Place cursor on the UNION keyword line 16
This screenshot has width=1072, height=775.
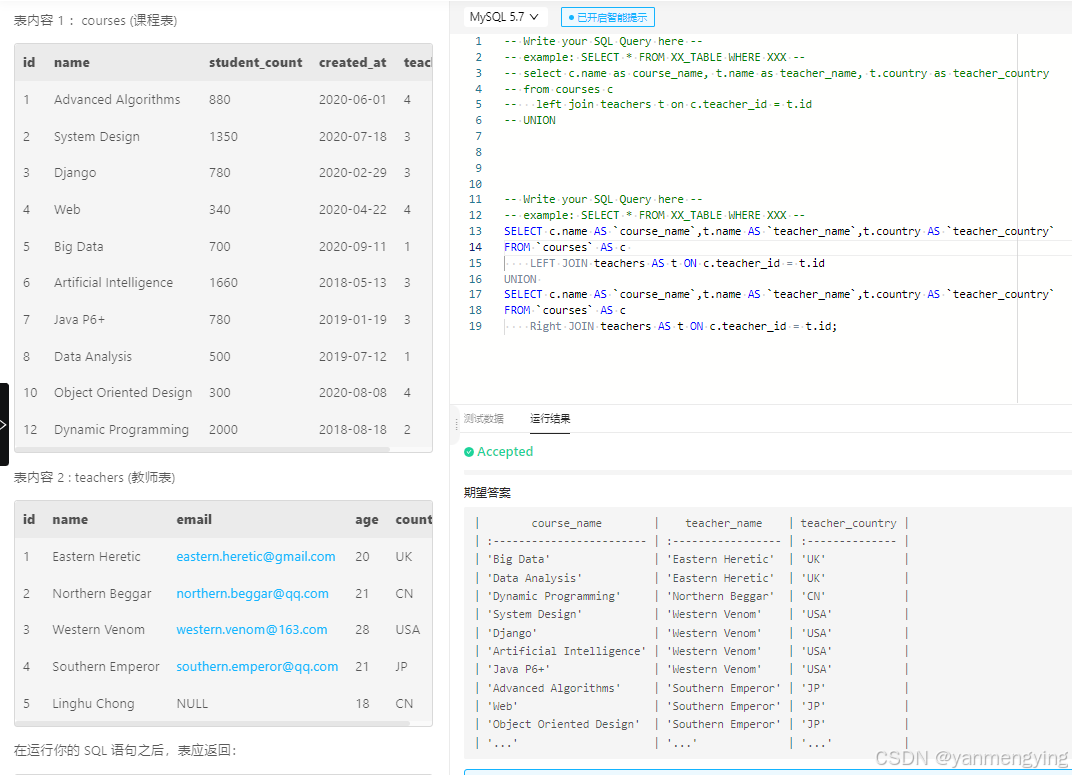tap(520, 279)
